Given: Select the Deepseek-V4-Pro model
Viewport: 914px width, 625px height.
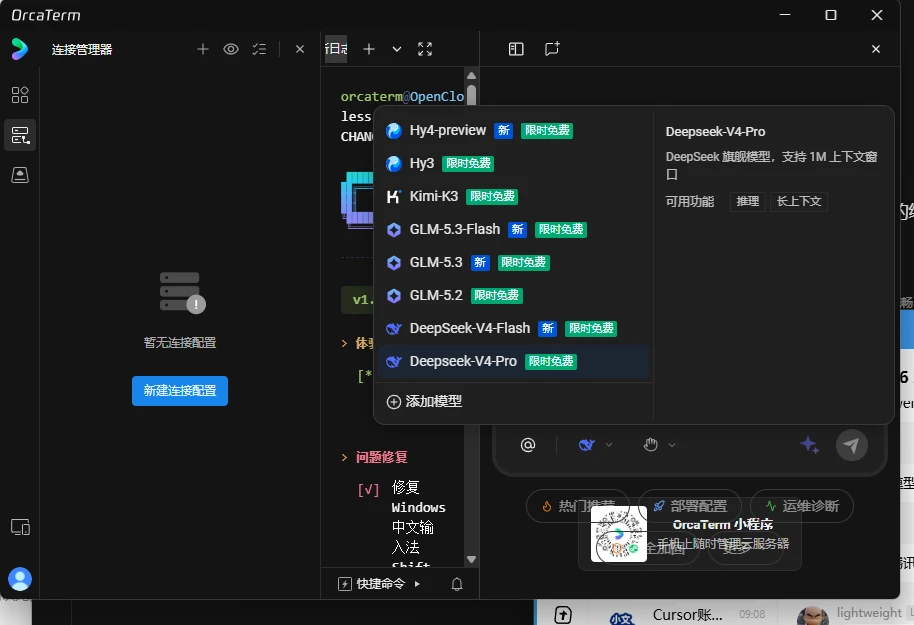Looking at the screenshot, I should pos(514,361).
